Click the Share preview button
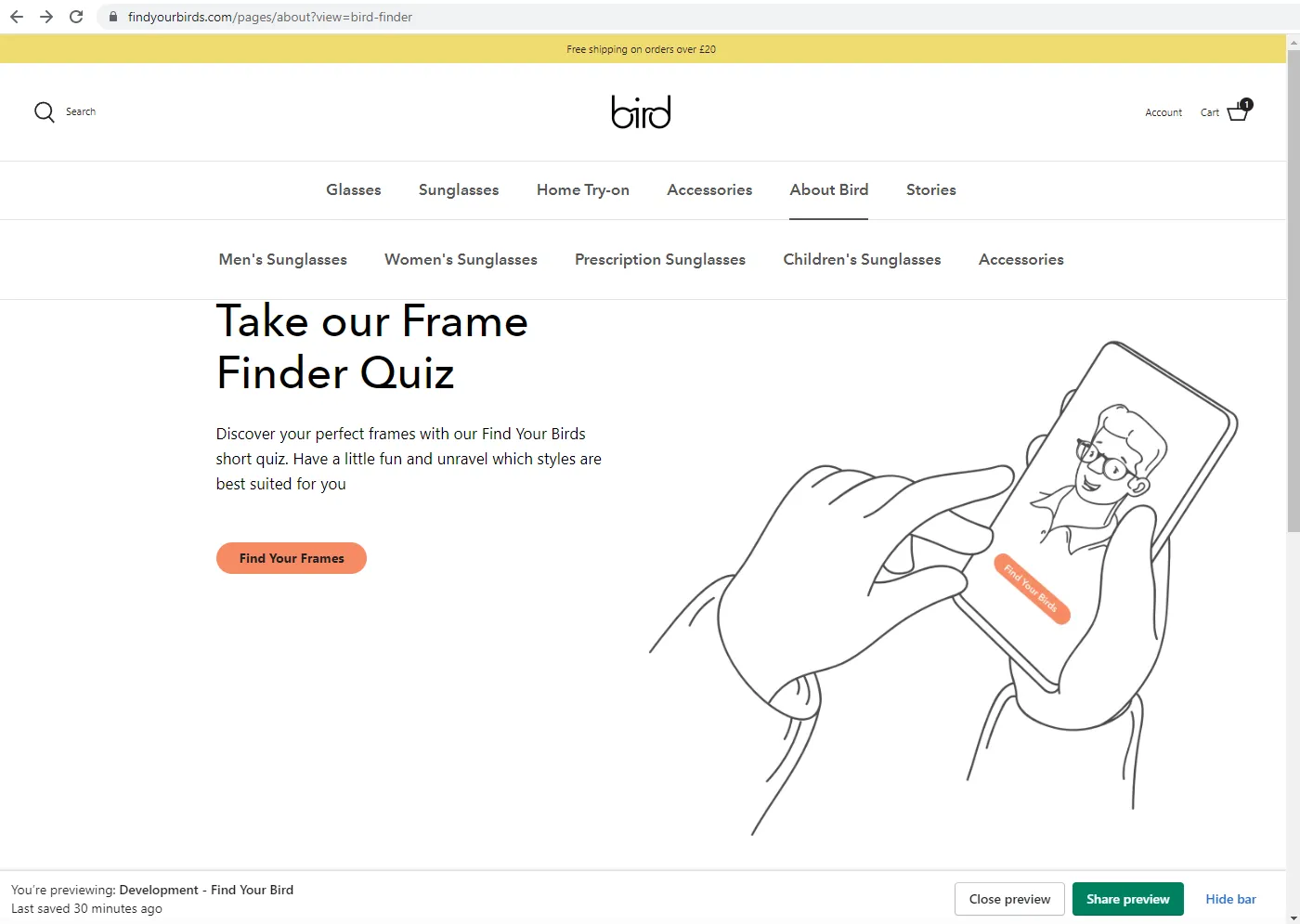 (1128, 899)
